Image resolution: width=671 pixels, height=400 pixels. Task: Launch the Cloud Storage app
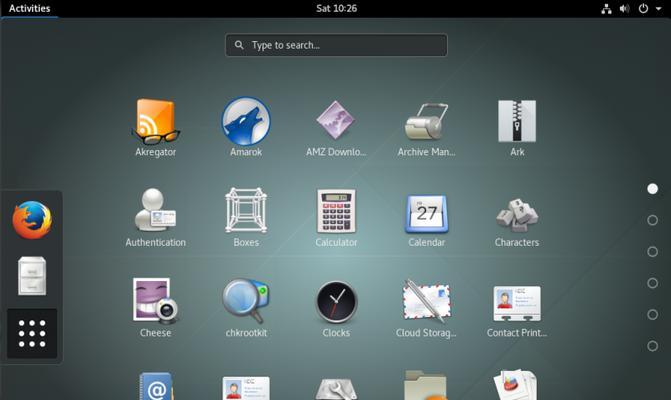pos(427,301)
